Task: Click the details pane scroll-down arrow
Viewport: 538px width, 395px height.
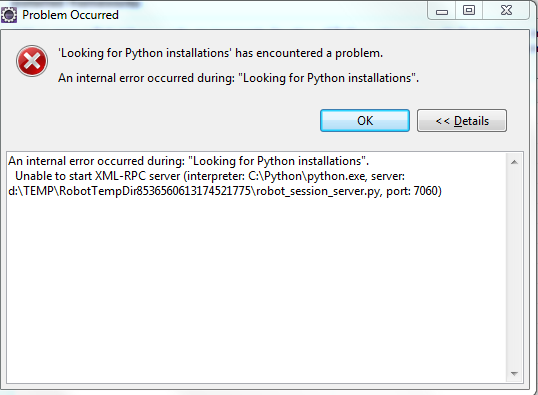Action: pyautogui.click(x=514, y=373)
